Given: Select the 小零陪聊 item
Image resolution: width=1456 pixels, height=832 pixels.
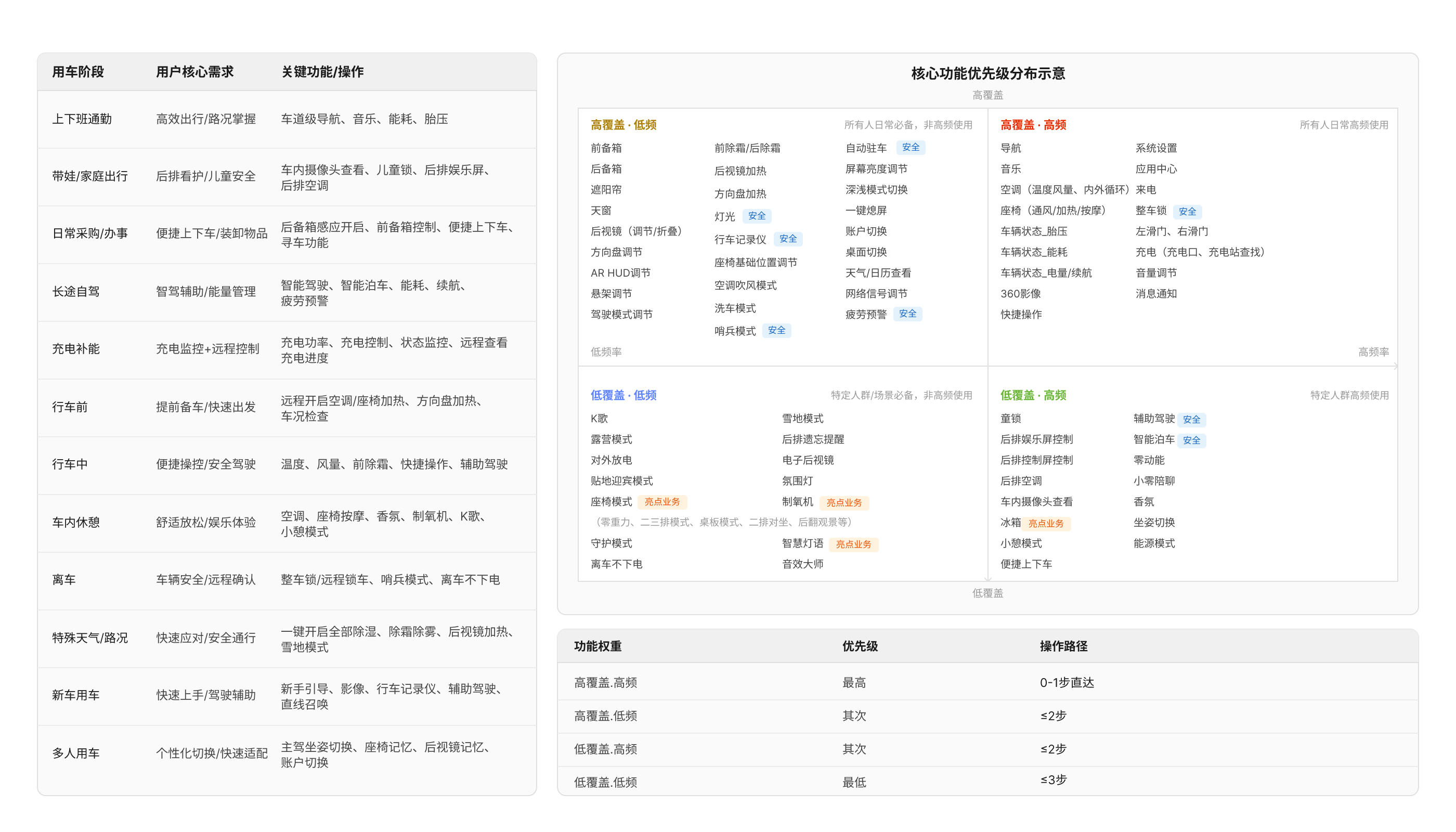Looking at the screenshot, I should [1154, 480].
